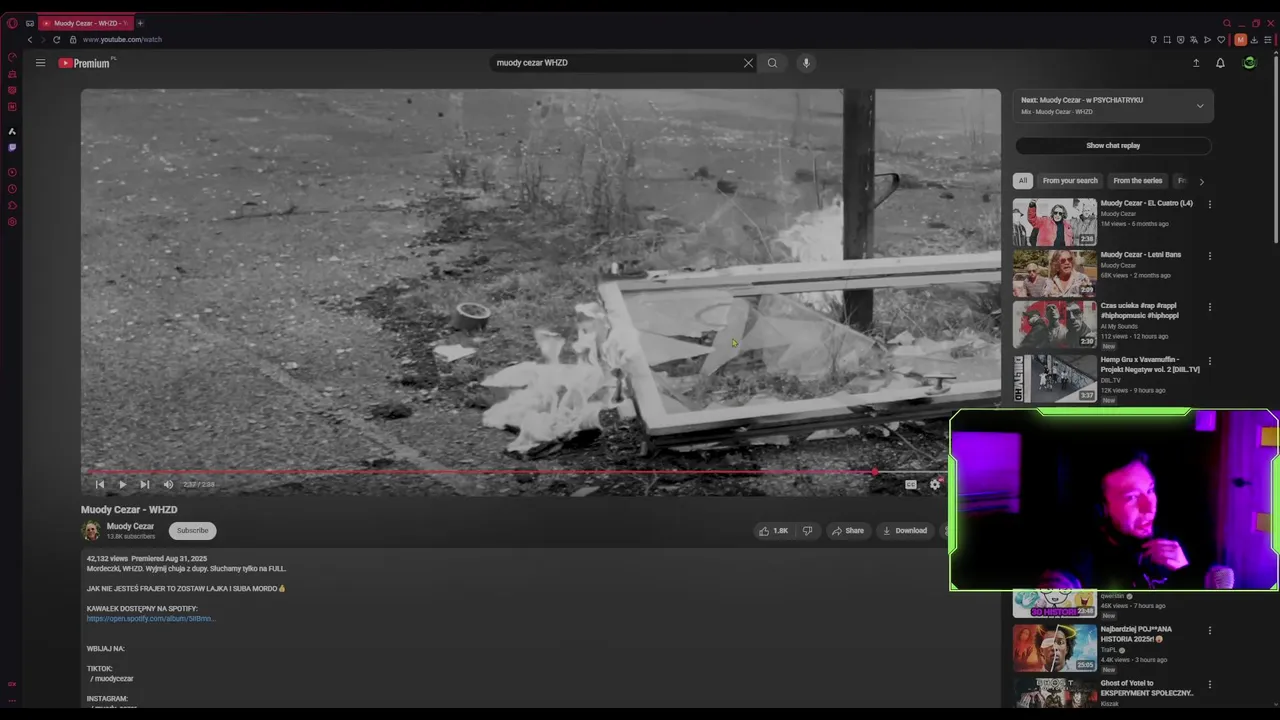1280x720 pixels.
Task: Click the site security padlock icon
Action: tap(72, 39)
